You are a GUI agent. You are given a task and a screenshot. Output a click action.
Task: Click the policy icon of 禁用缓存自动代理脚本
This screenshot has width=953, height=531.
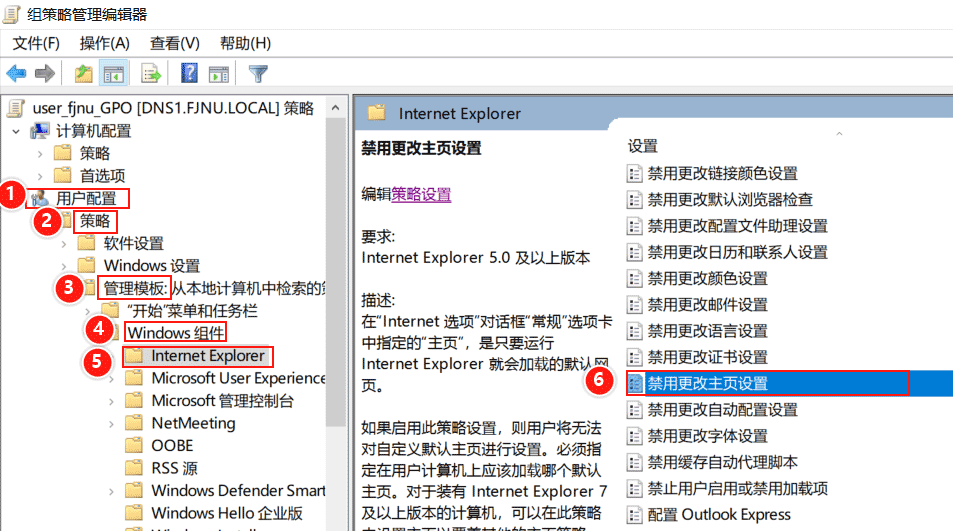[x=635, y=462]
